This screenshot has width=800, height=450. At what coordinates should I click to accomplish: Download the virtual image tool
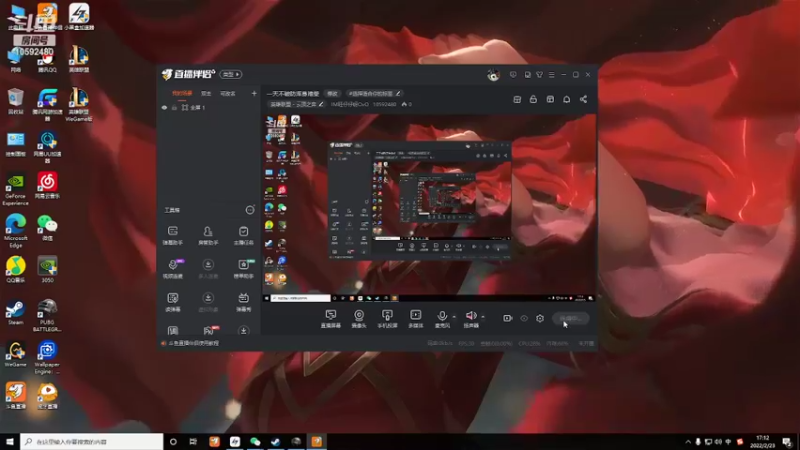click(x=208, y=302)
